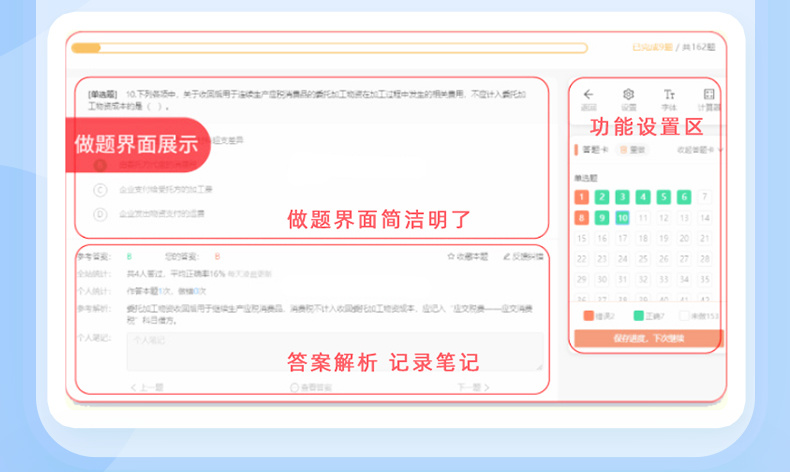Jump to question 11 in answer card
790x472 pixels.
[x=643, y=218]
